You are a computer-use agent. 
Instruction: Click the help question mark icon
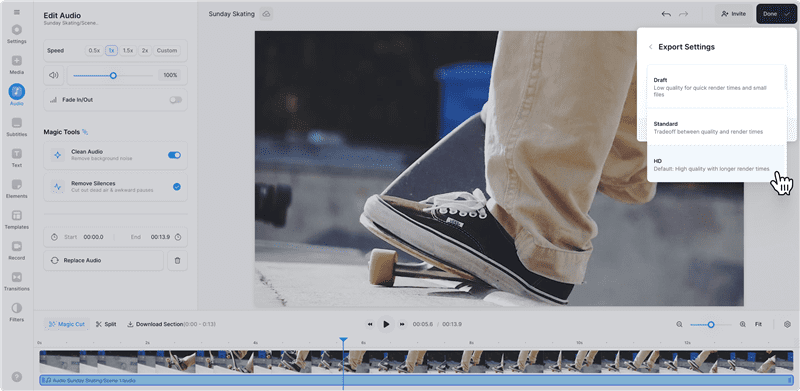tap(16, 377)
